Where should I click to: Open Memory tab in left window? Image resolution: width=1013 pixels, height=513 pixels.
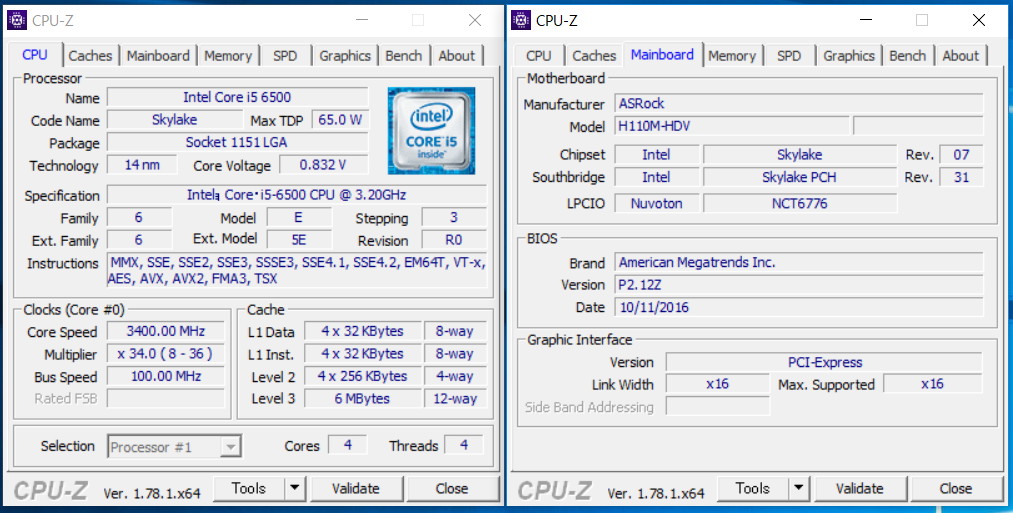point(228,56)
